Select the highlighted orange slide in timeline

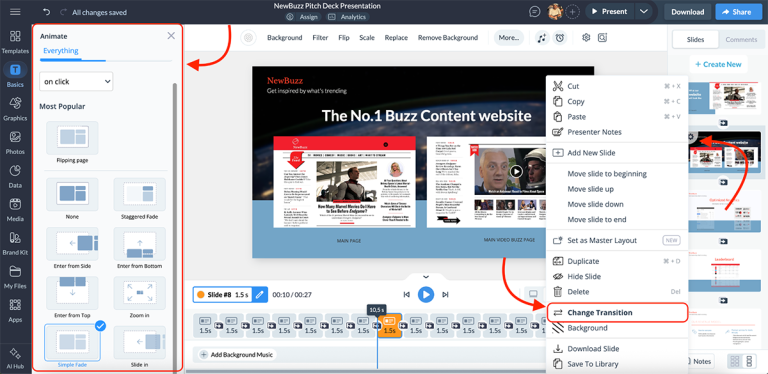point(389,326)
